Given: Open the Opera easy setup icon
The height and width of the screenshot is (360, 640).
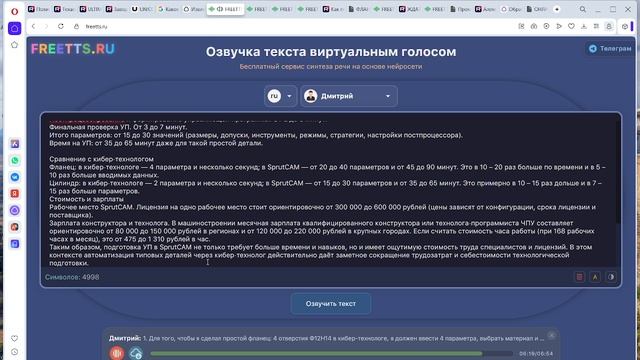Looking at the screenshot, I should point(596,26).
